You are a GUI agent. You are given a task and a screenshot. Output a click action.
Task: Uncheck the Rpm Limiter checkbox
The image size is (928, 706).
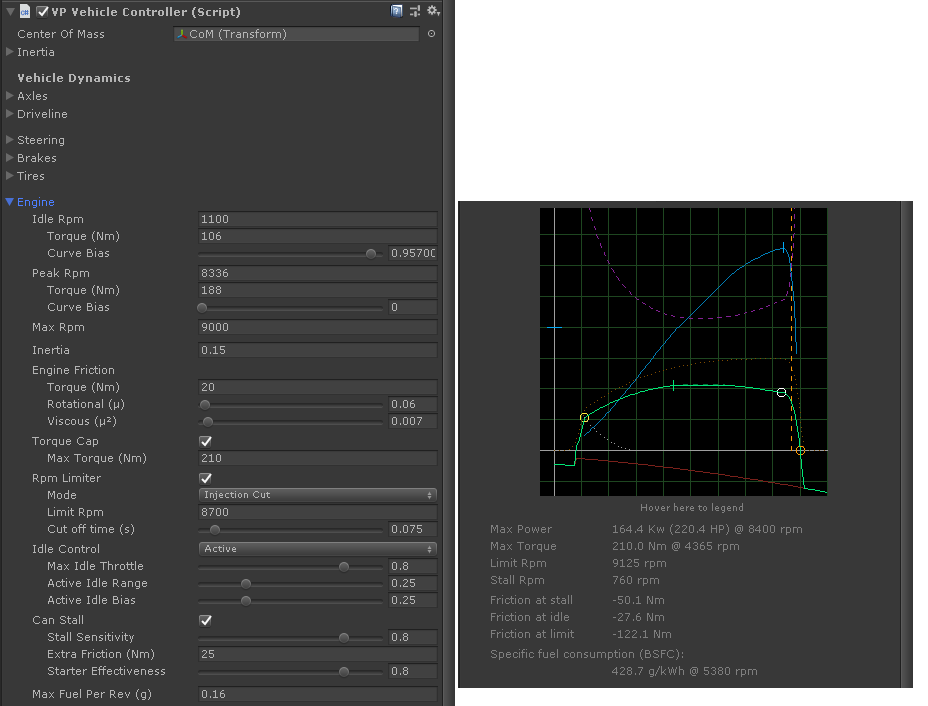click(206, 478)
